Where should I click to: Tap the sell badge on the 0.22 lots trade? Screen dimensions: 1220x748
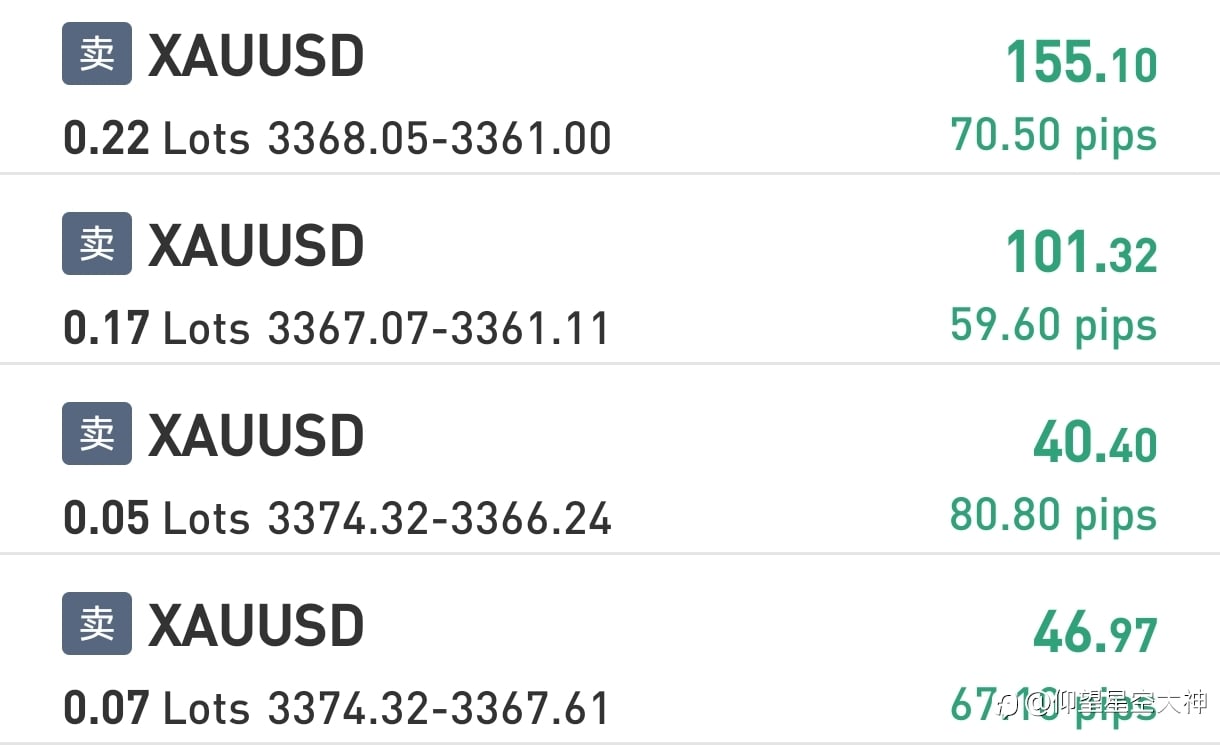click(x=97, y=53)
